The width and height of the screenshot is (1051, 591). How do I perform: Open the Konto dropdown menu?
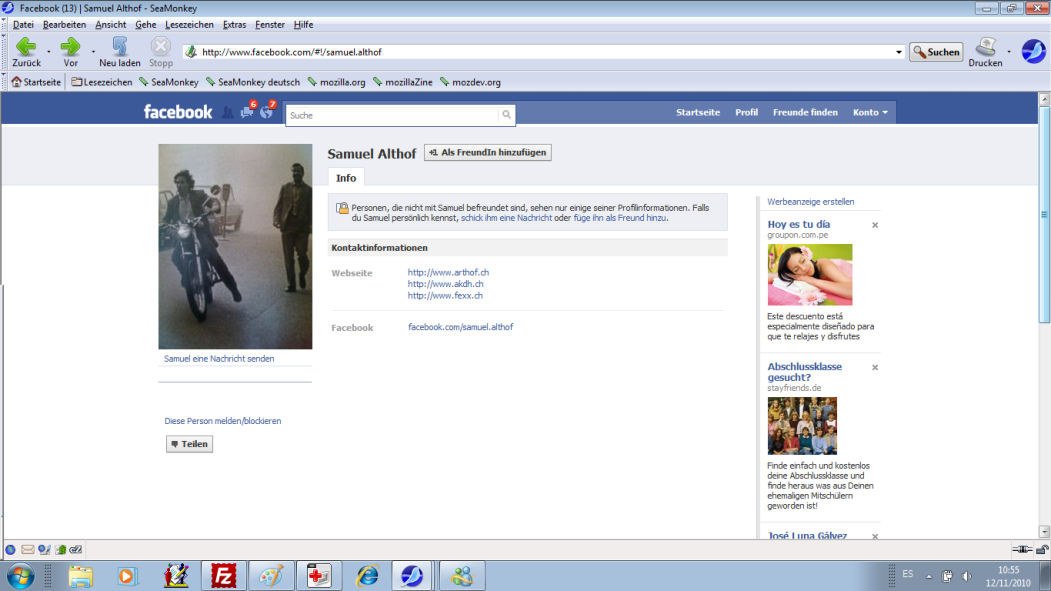(x=869, y=112)
